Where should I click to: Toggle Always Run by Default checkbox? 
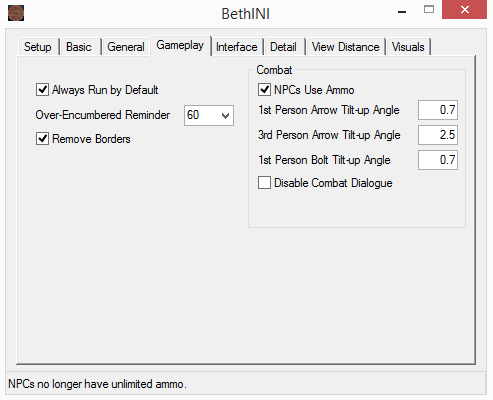pos(42,90)
